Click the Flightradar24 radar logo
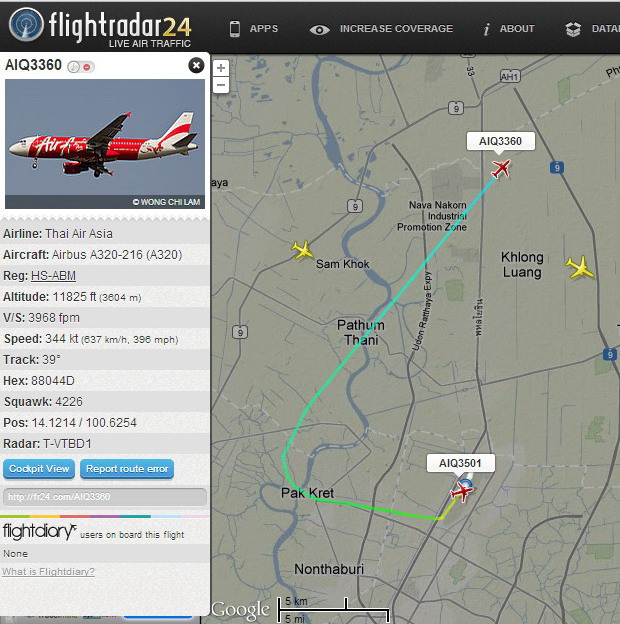The width and height of the screenshot is (620, 624). point(26,25)
